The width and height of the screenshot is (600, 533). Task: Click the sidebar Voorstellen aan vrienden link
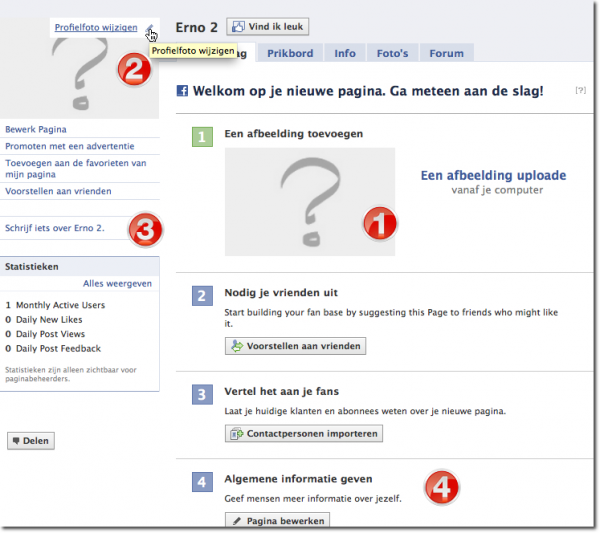(58, 191)
